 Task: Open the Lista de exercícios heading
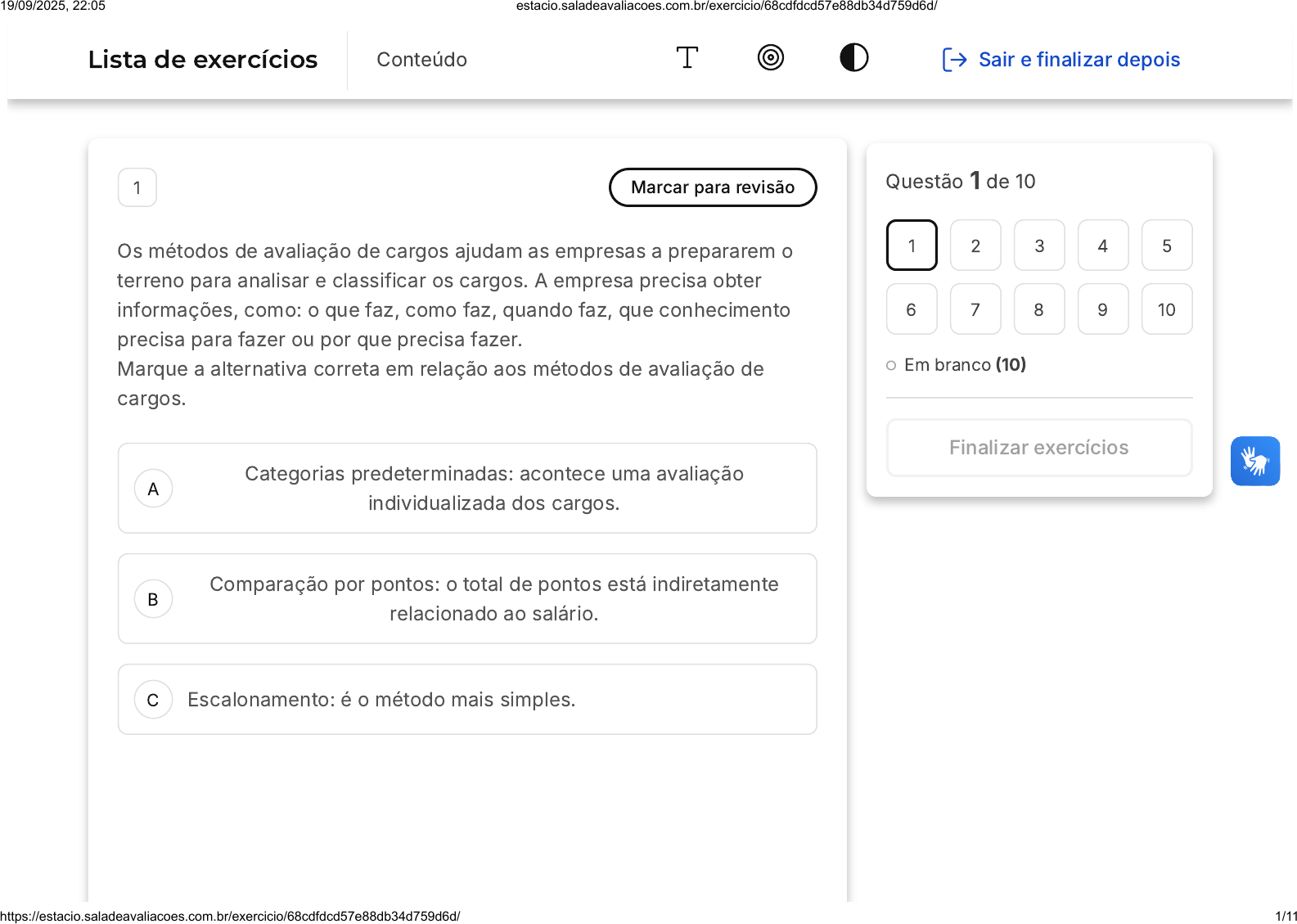point(203,60)
